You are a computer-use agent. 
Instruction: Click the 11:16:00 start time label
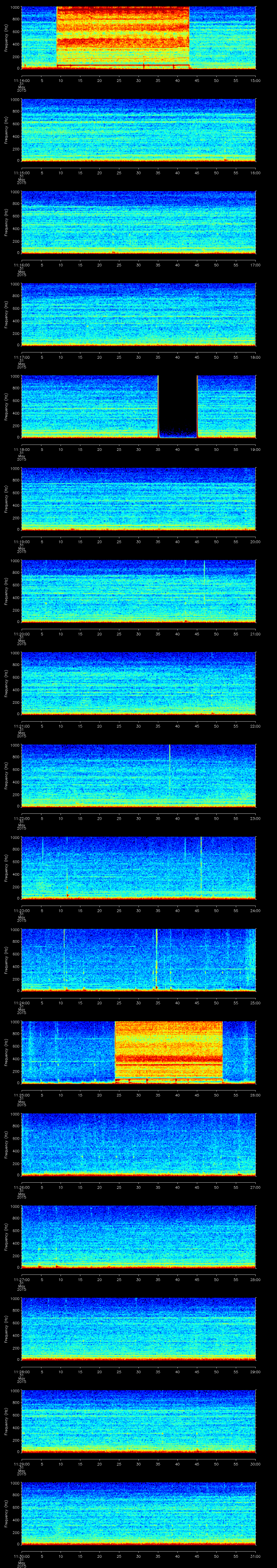tap(21, 264)
